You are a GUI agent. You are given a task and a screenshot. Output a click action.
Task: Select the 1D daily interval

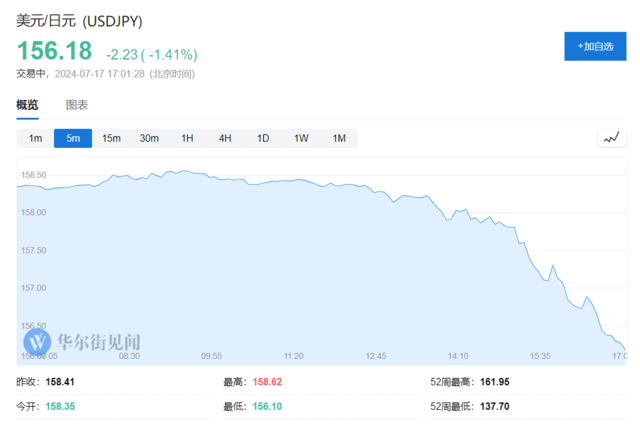pyautogui.click(x=263, y=138)
